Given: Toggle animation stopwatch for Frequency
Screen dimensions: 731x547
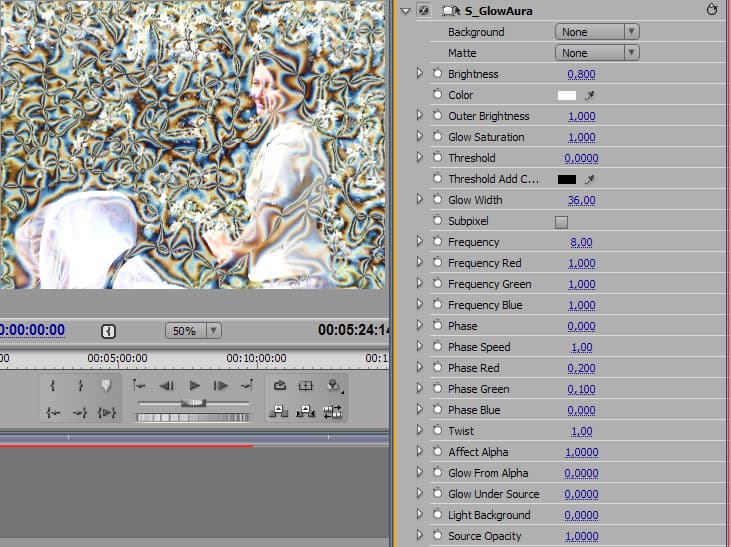Looking at the screenshot, I should pyautogui.click(x=437, y=242).
